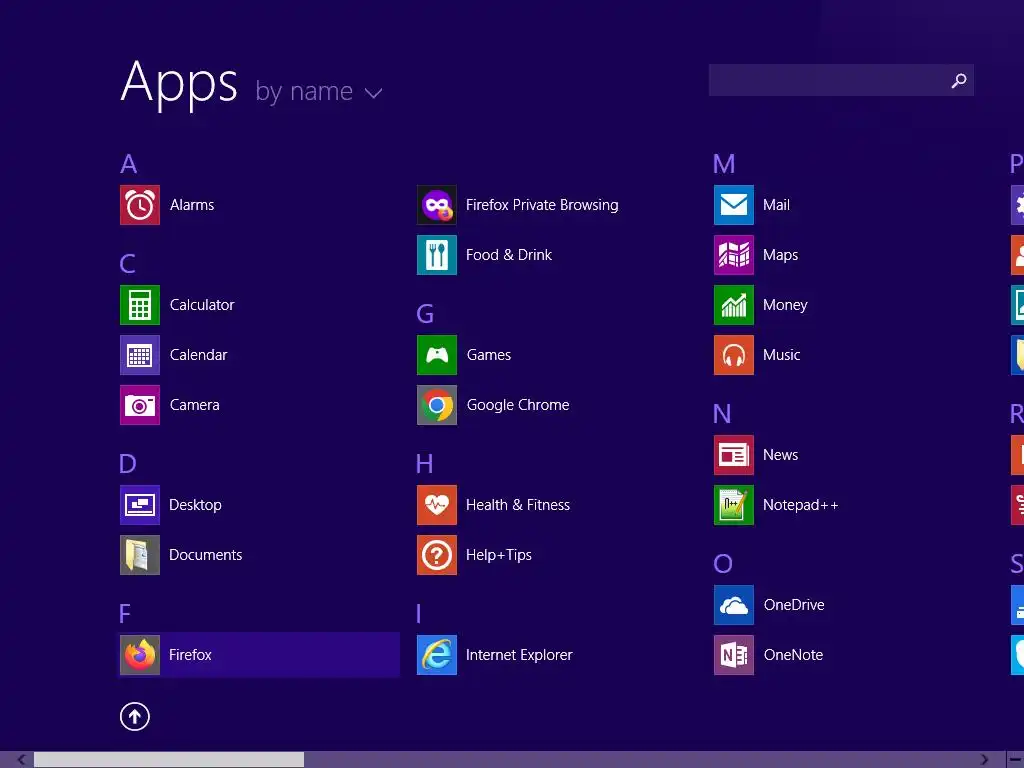The image size is (1024, 768).
Task: Open the Money chart icon
Action: pyautogui.click(x=734, y=305)
